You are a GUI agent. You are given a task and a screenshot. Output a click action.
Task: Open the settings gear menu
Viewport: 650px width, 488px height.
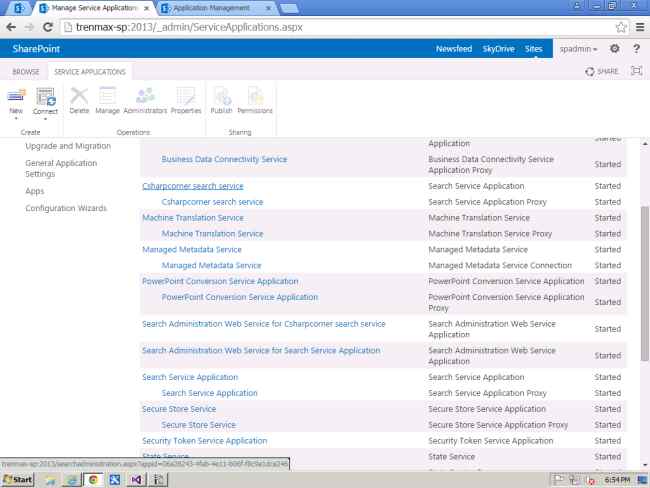coord(615,49)
